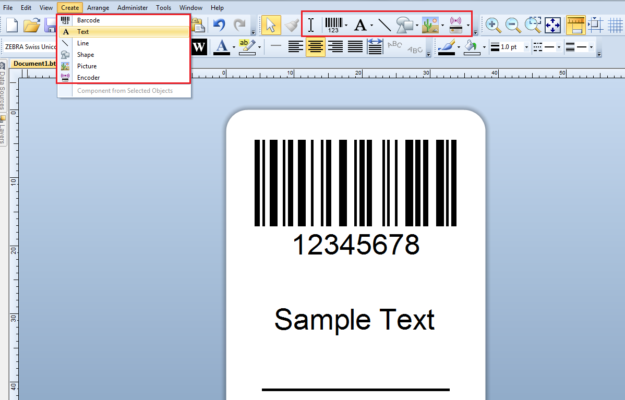Viewport: 625px width, 400px height.
Task: Activate the arrow selection pointer tool
Action: [271, 25]
